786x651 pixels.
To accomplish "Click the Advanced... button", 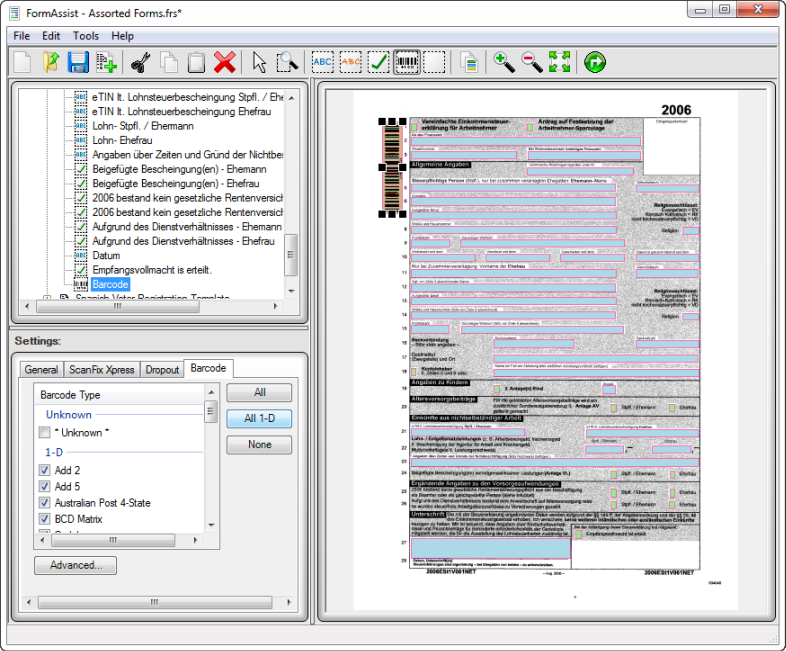I will pyautogui.click(x=75, y=565).
